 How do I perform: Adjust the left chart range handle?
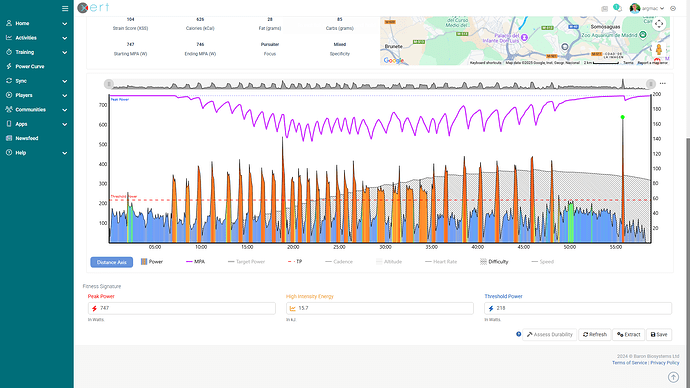[109, 84]
